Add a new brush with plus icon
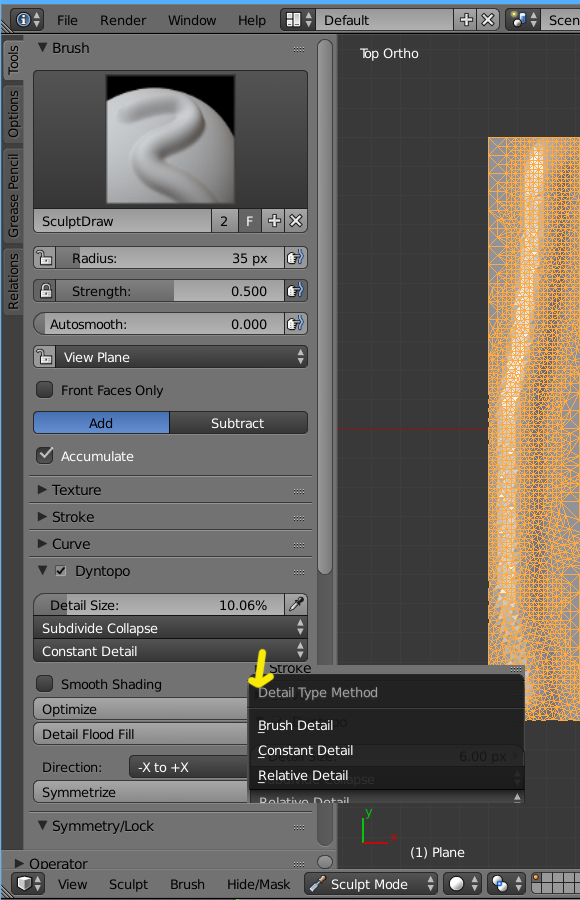 273,221
